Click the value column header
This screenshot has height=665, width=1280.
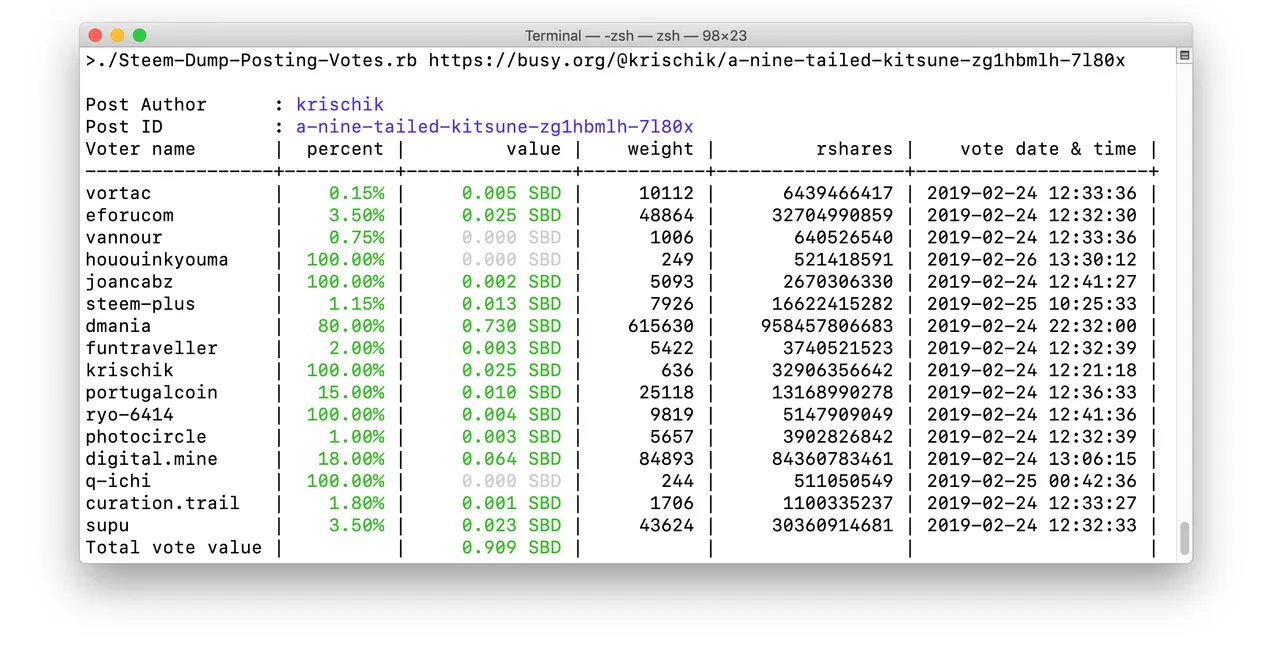tap(533, 149)
